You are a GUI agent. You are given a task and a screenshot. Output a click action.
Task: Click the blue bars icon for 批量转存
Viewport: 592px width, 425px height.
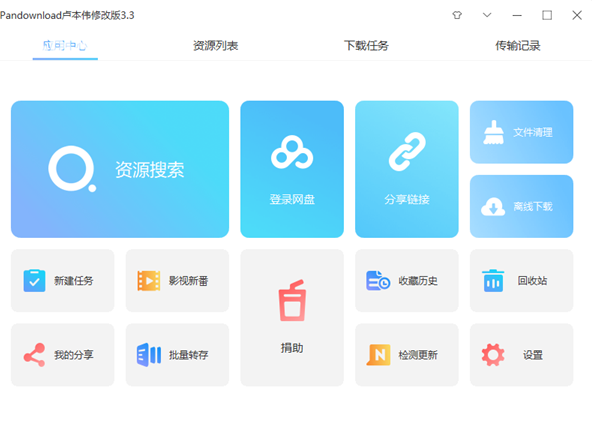149,355
